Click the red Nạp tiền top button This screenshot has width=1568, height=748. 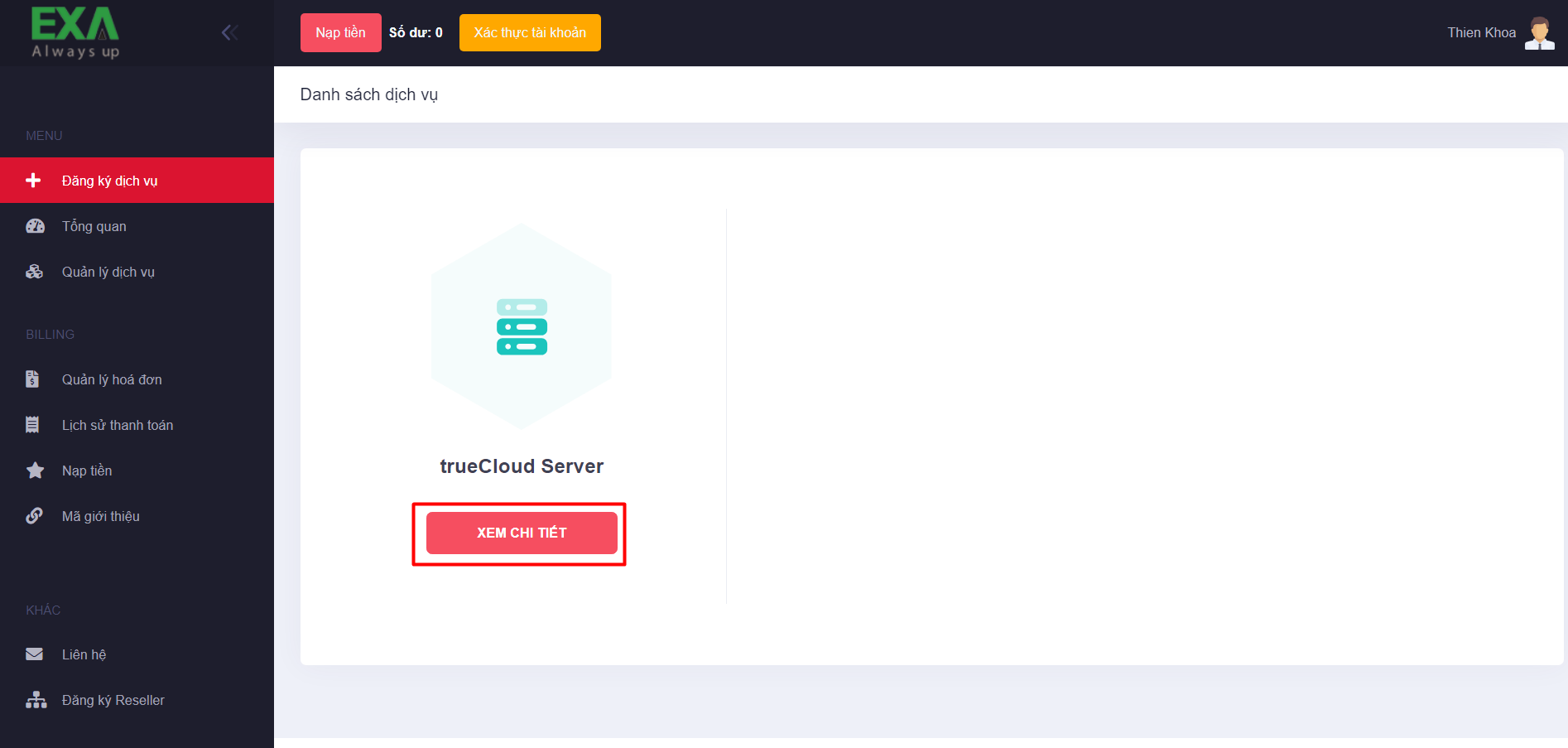tap(340, 32)
